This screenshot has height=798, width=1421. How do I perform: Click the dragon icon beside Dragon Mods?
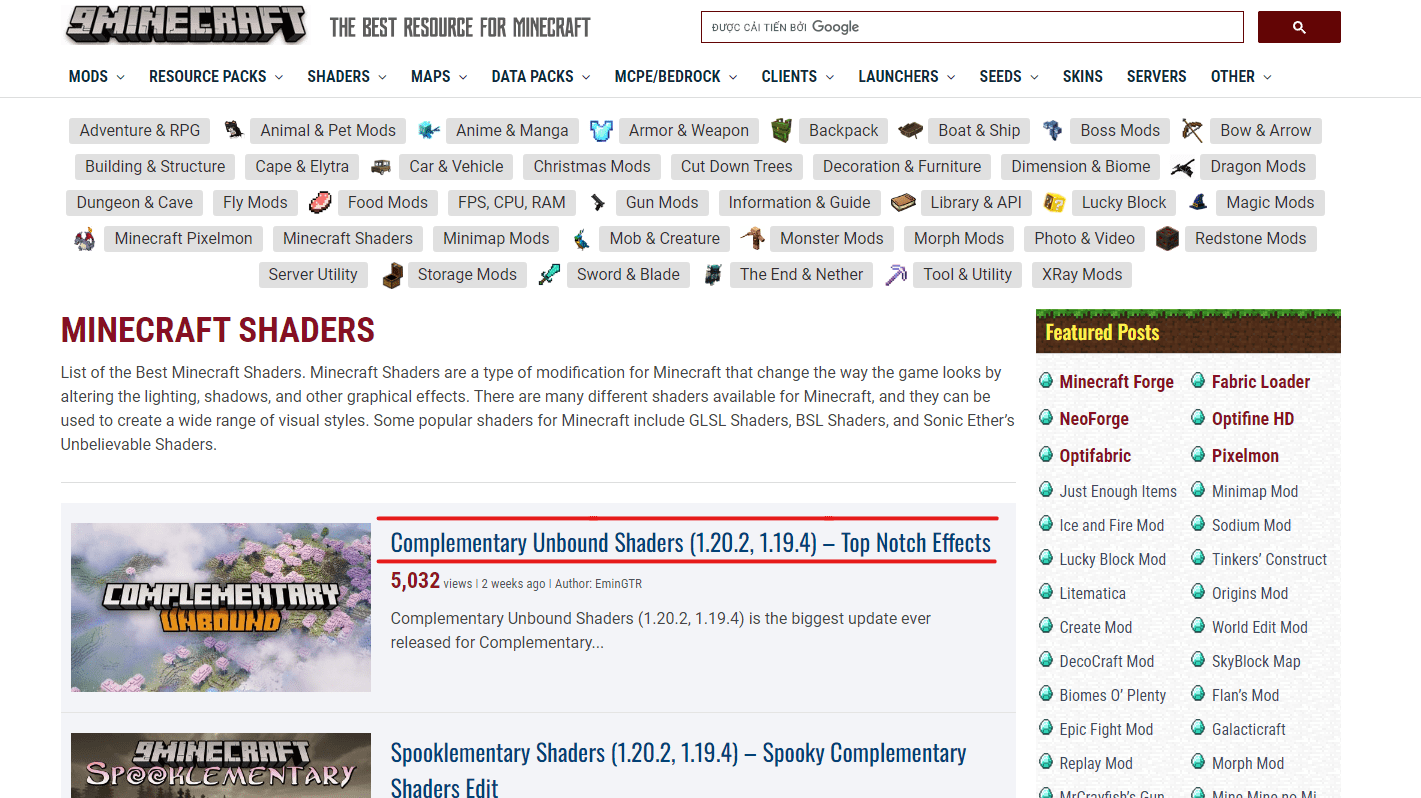coord(1183,166)
